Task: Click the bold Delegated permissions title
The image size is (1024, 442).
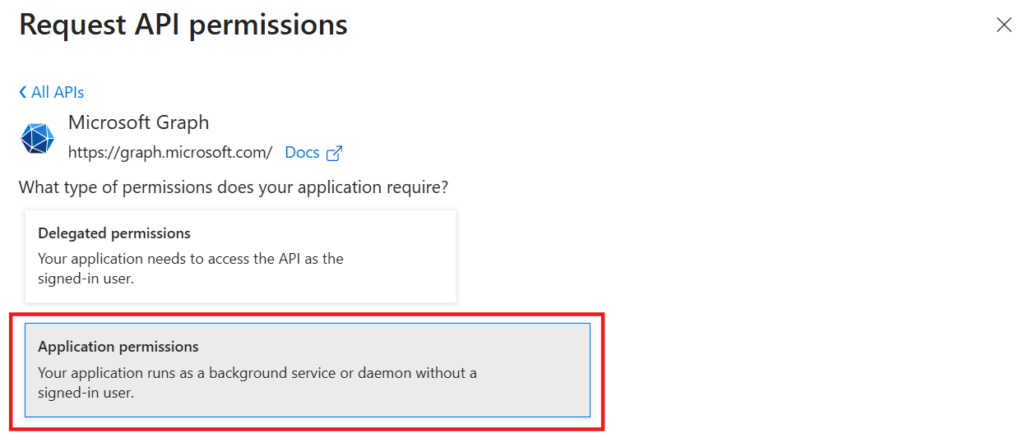Action: [x=114, y=233]
